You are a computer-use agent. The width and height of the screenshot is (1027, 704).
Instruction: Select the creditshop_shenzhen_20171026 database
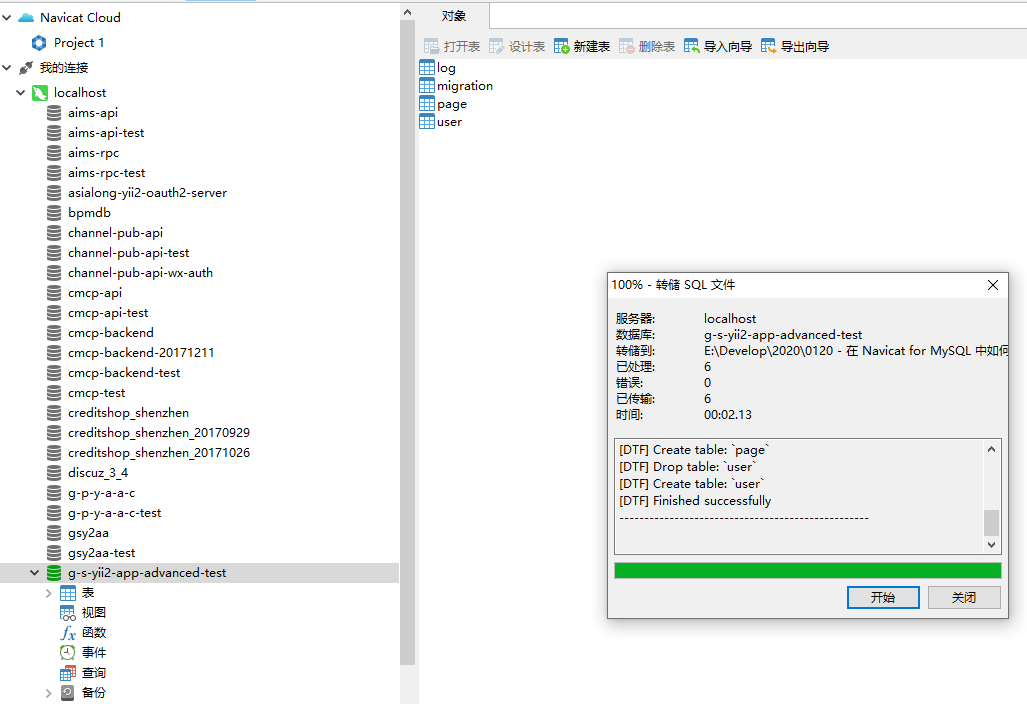coord(159,453)
